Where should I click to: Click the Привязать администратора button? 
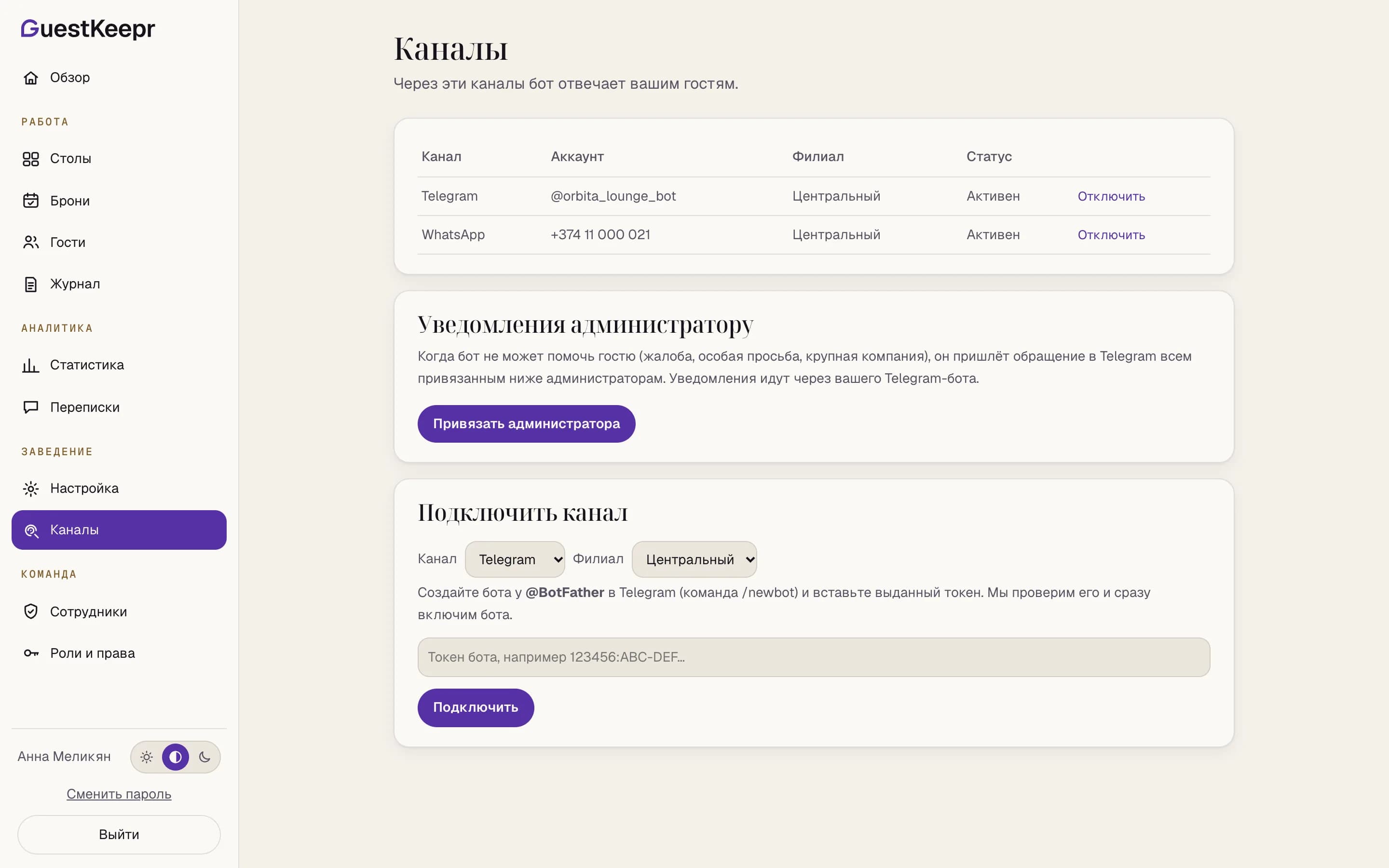[x=526, y=424]
